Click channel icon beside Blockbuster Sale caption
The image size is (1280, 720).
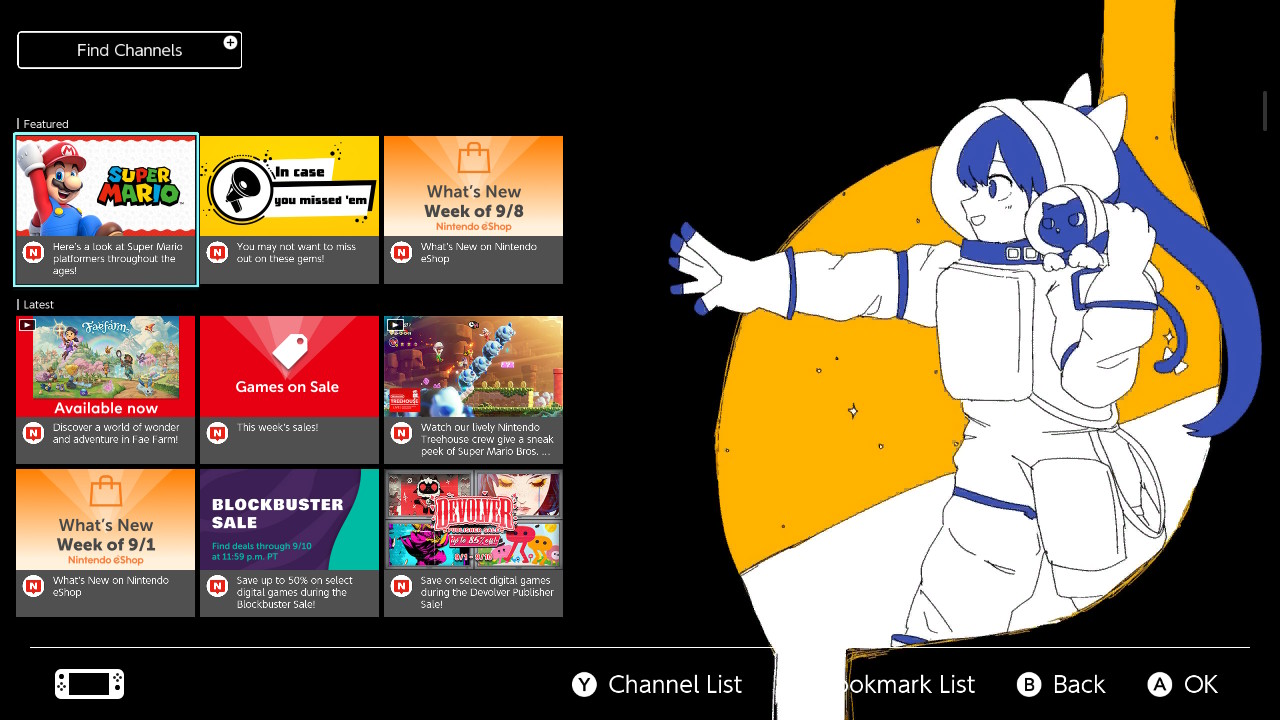coord(217,586)
